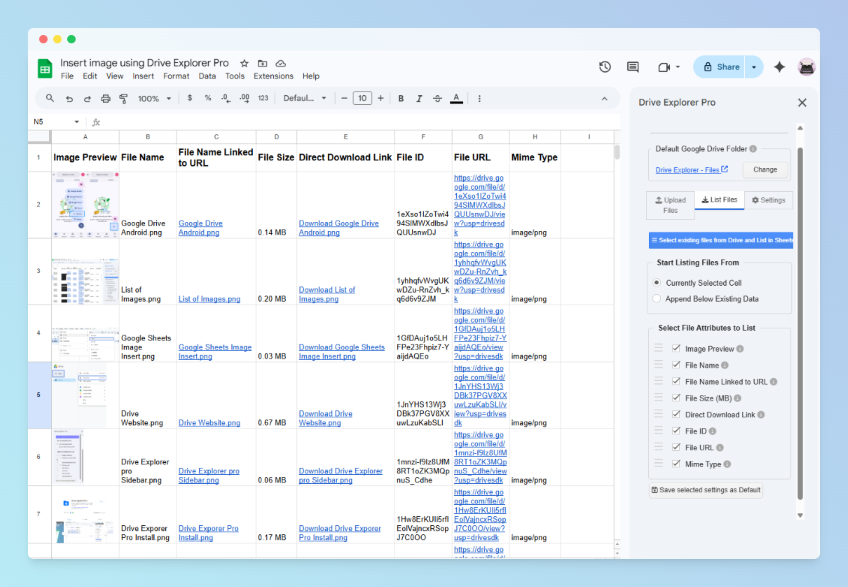
Task: Star the document with star icon
Action: [244, 63]
